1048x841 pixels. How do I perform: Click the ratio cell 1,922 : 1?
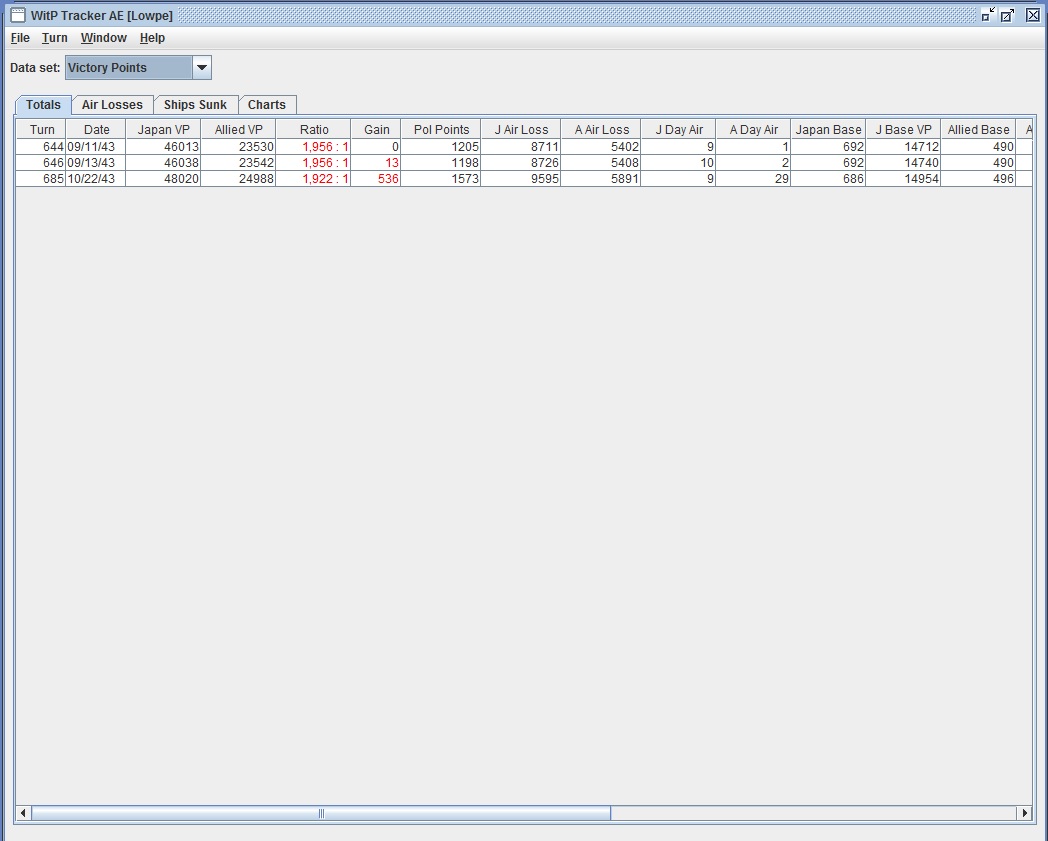pyautogui.click(x=313, y=178)
